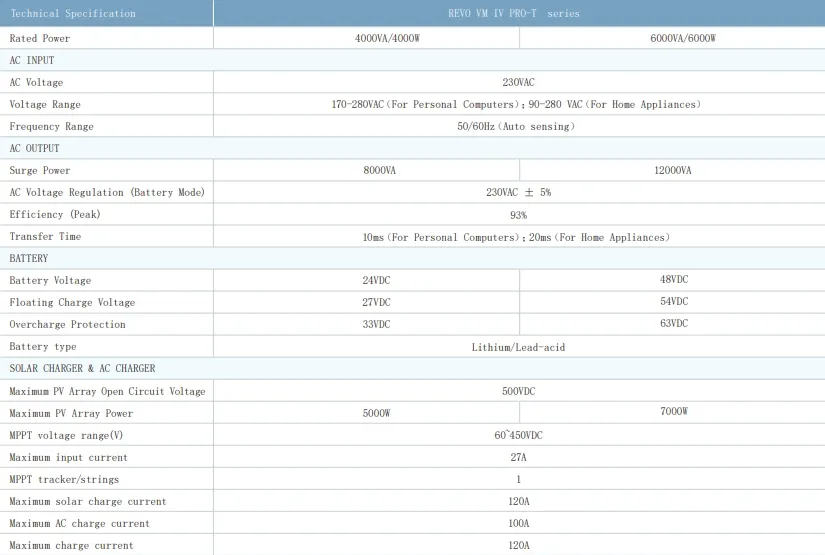Click the 100A maximum AC charge current value
Screen dimensions: 825x555
click(x=518, y=523)
